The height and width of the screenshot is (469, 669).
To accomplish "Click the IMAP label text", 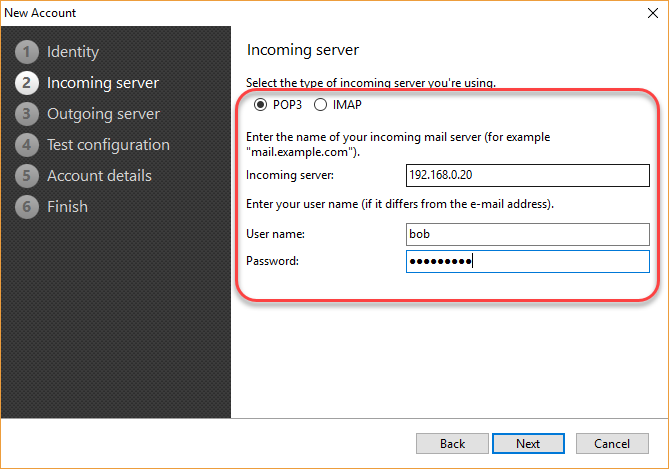I will pos(347,105).
